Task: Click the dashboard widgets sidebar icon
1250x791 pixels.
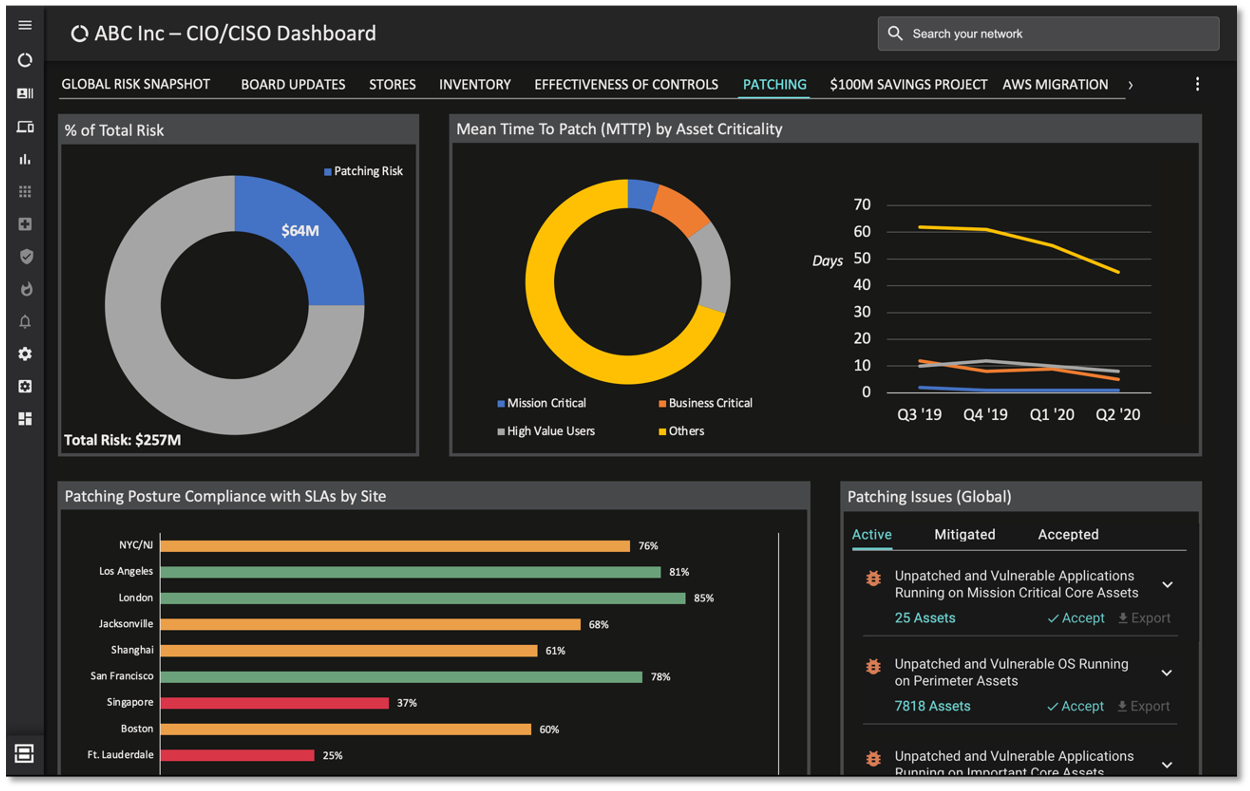Action: tap(25, 419)
